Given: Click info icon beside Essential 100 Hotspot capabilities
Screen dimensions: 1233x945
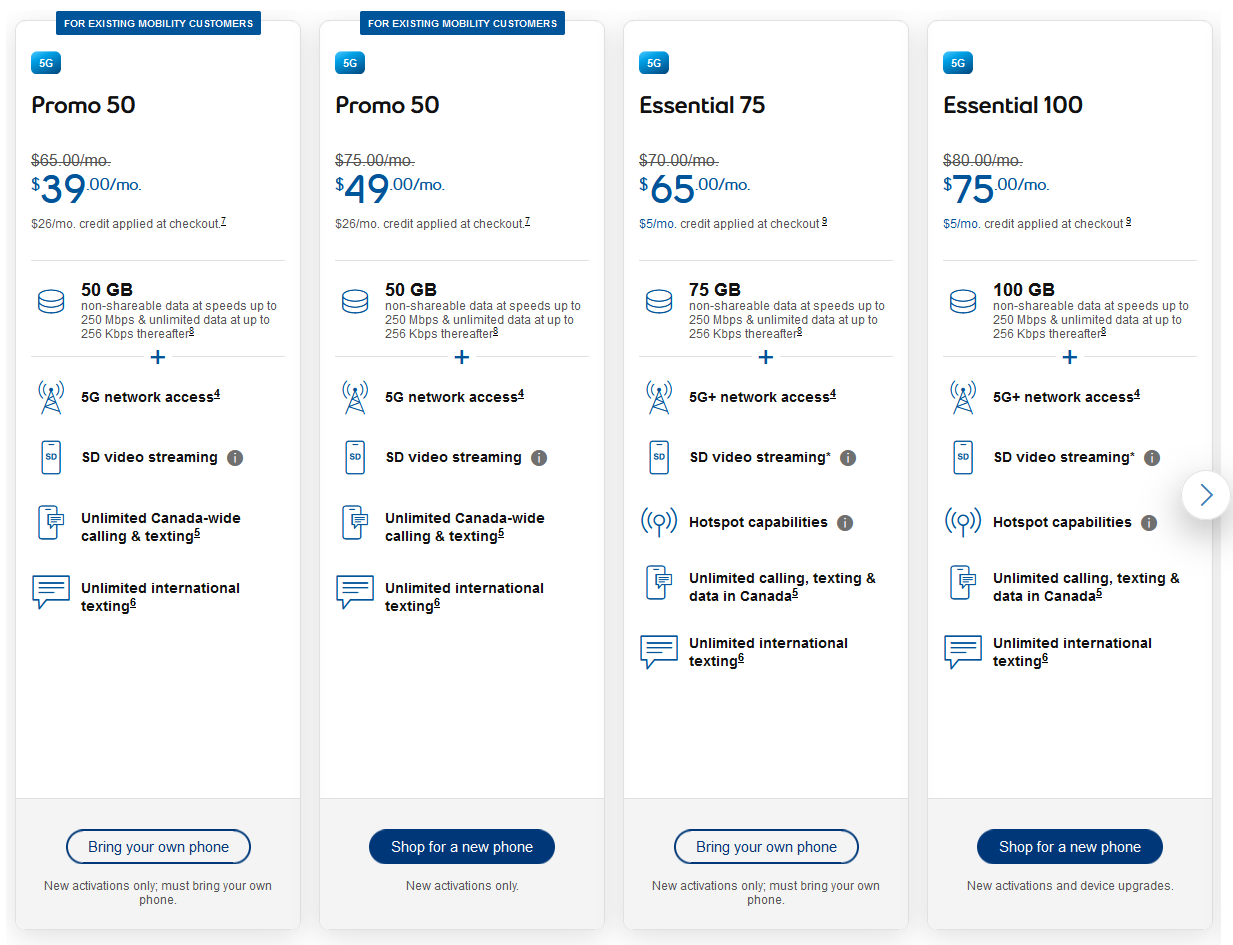Looking at the screenshot, I should (x=1149, y=523).
